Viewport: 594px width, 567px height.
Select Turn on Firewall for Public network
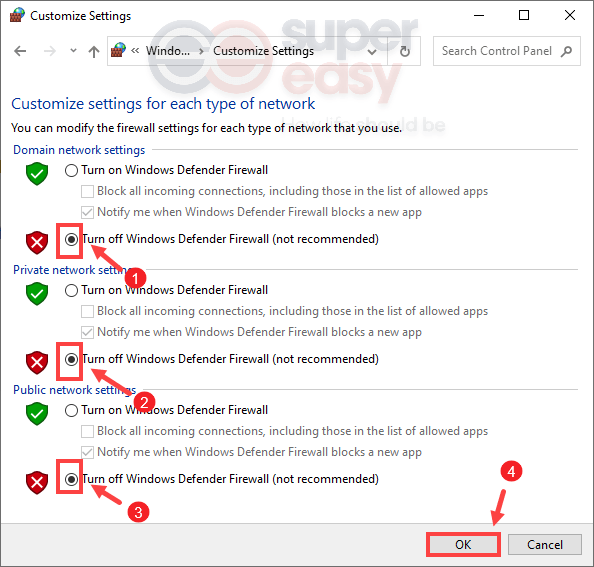point(71,410)
